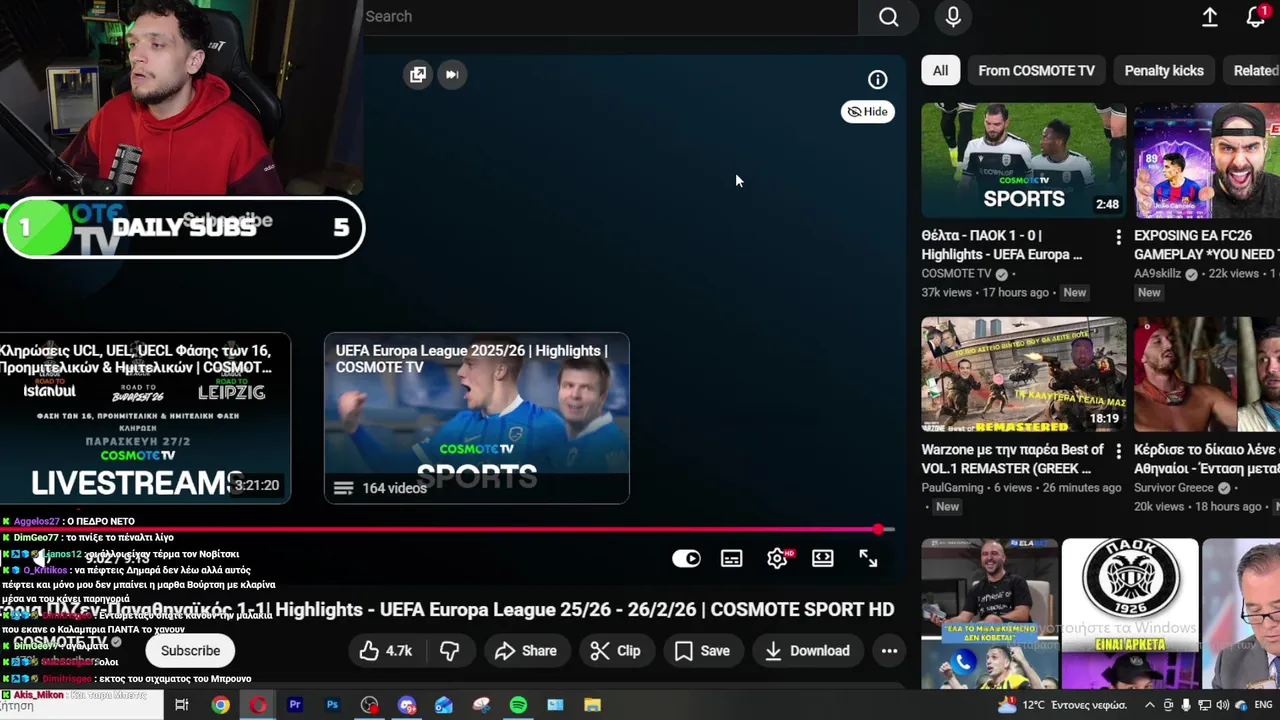Click the system tray microphone icon
The height and width of the screenshot is (720, 1280).
coord(1186,705)
